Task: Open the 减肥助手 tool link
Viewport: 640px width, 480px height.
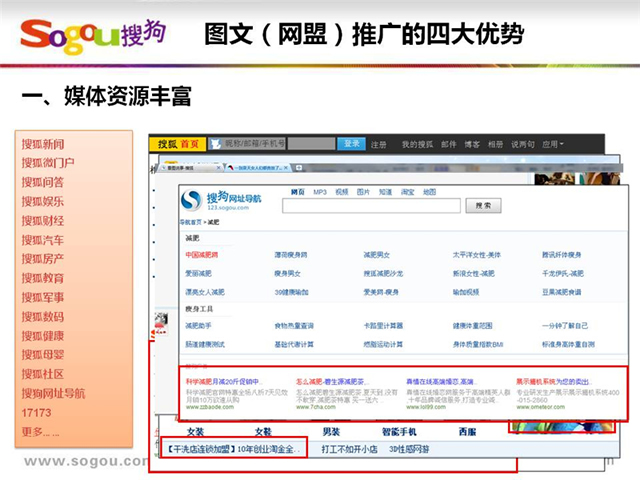Action: (x=197, y=326)
